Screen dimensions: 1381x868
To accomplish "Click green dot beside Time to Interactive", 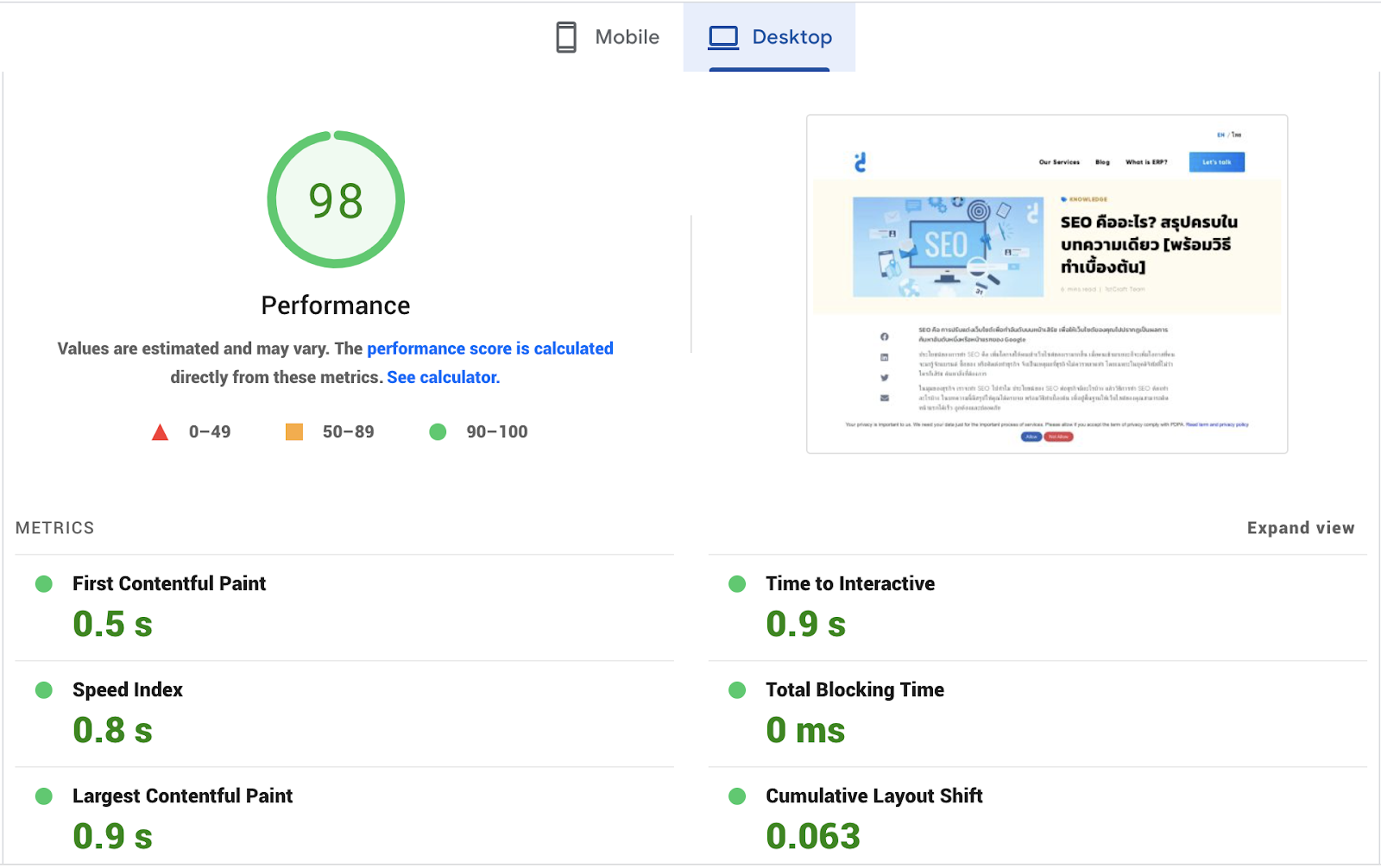I will [737, 584].
